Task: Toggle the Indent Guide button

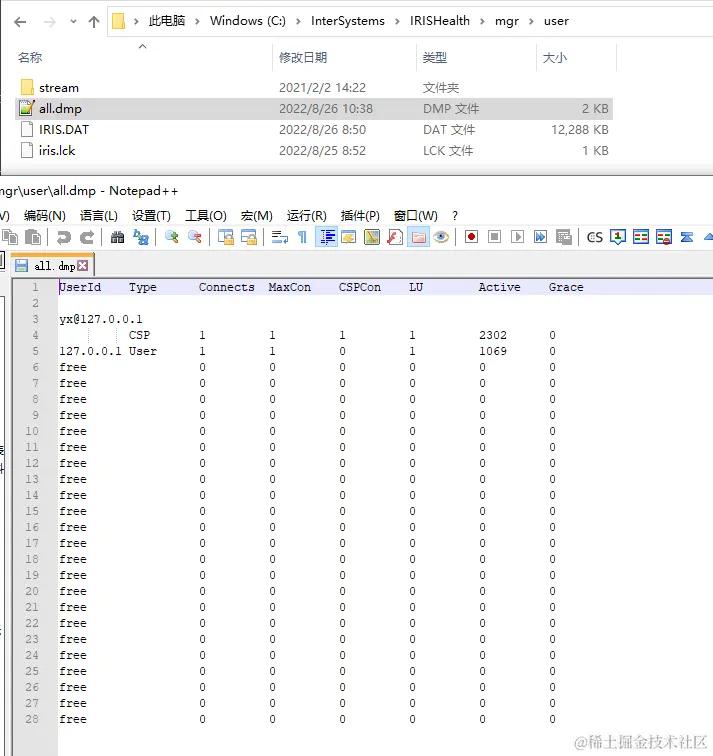Action: coord(327,237)
